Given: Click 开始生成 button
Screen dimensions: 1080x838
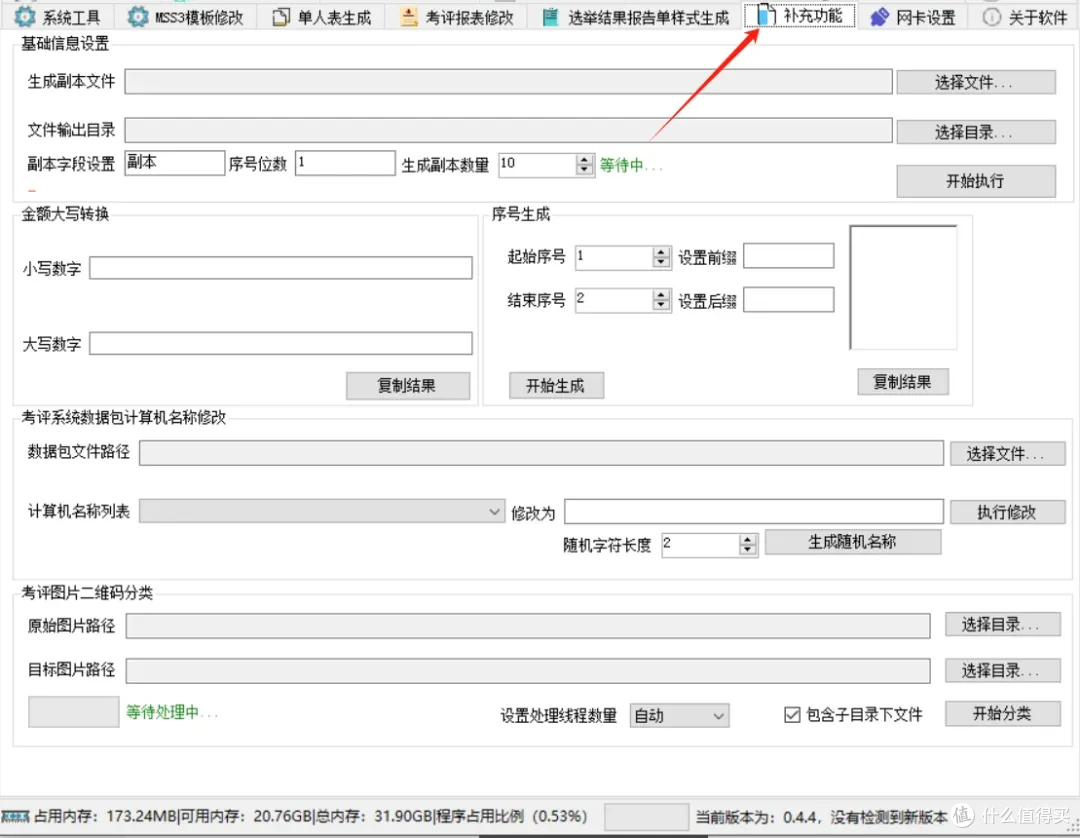Looking at the screenshot, I should 556,386.
